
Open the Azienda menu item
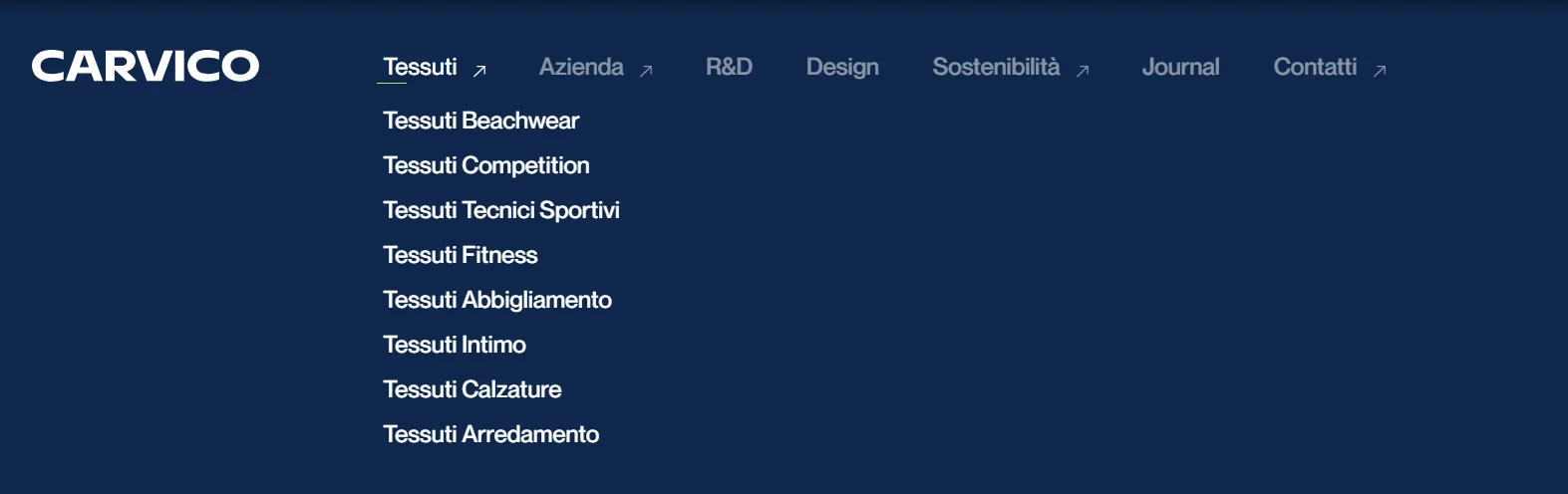click(x=581, y=67)
